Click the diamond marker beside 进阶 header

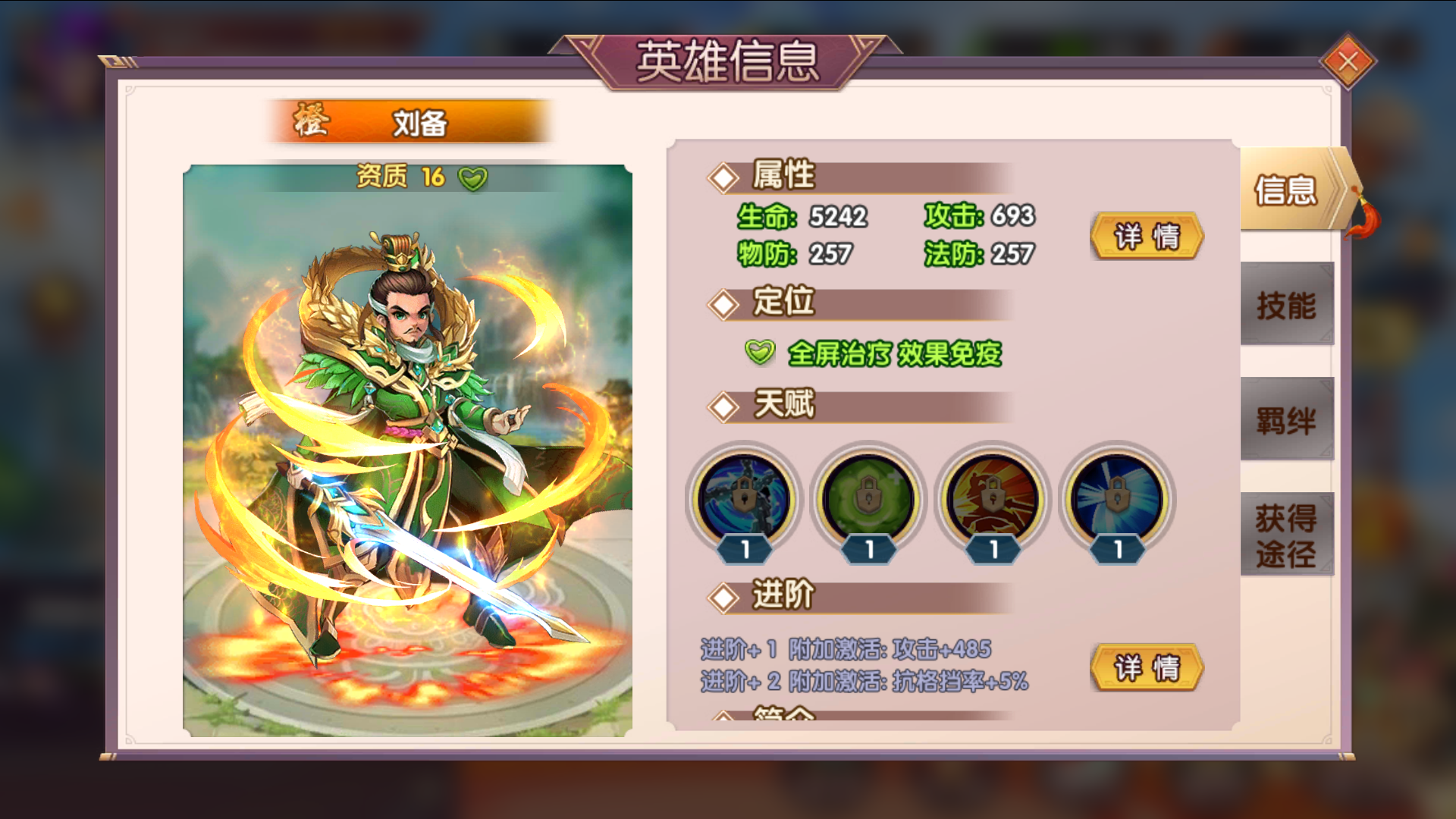pyautogui.click(x=723, y=598)
